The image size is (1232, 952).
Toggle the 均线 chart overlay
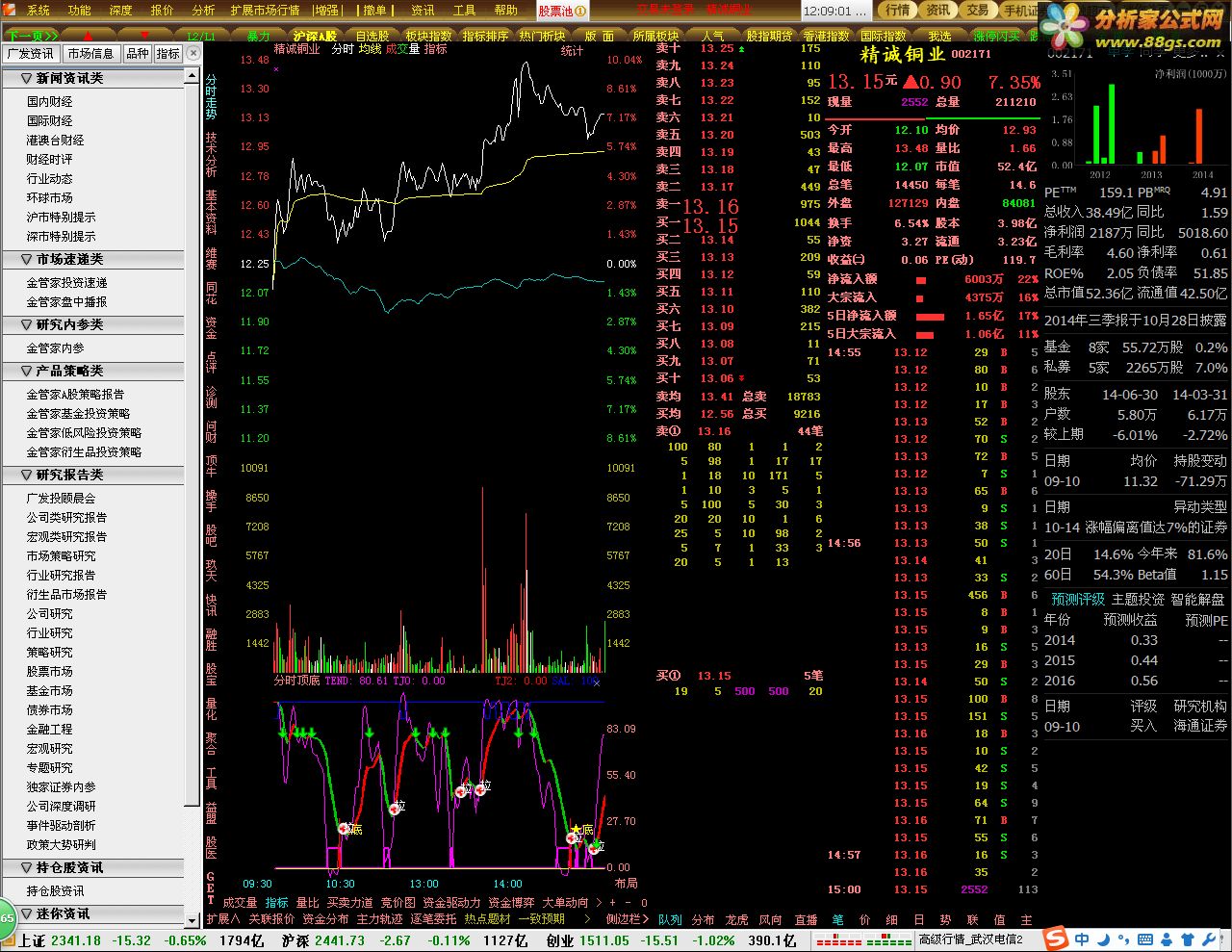point(370,49)
